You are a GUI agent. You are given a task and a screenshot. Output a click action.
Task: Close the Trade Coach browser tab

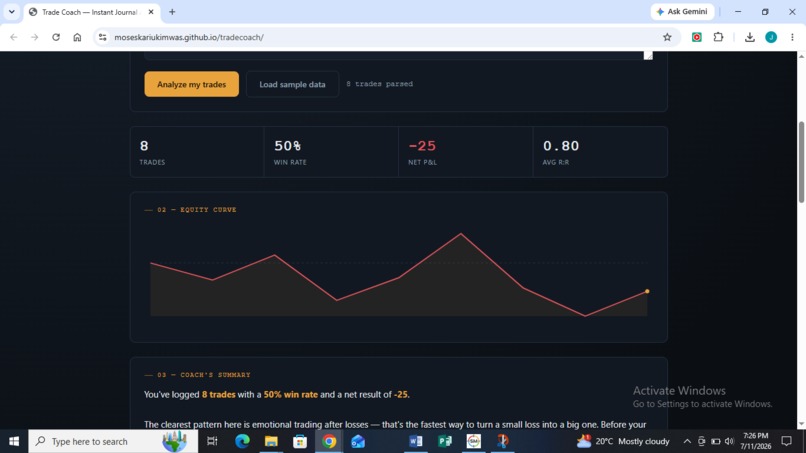151,12
